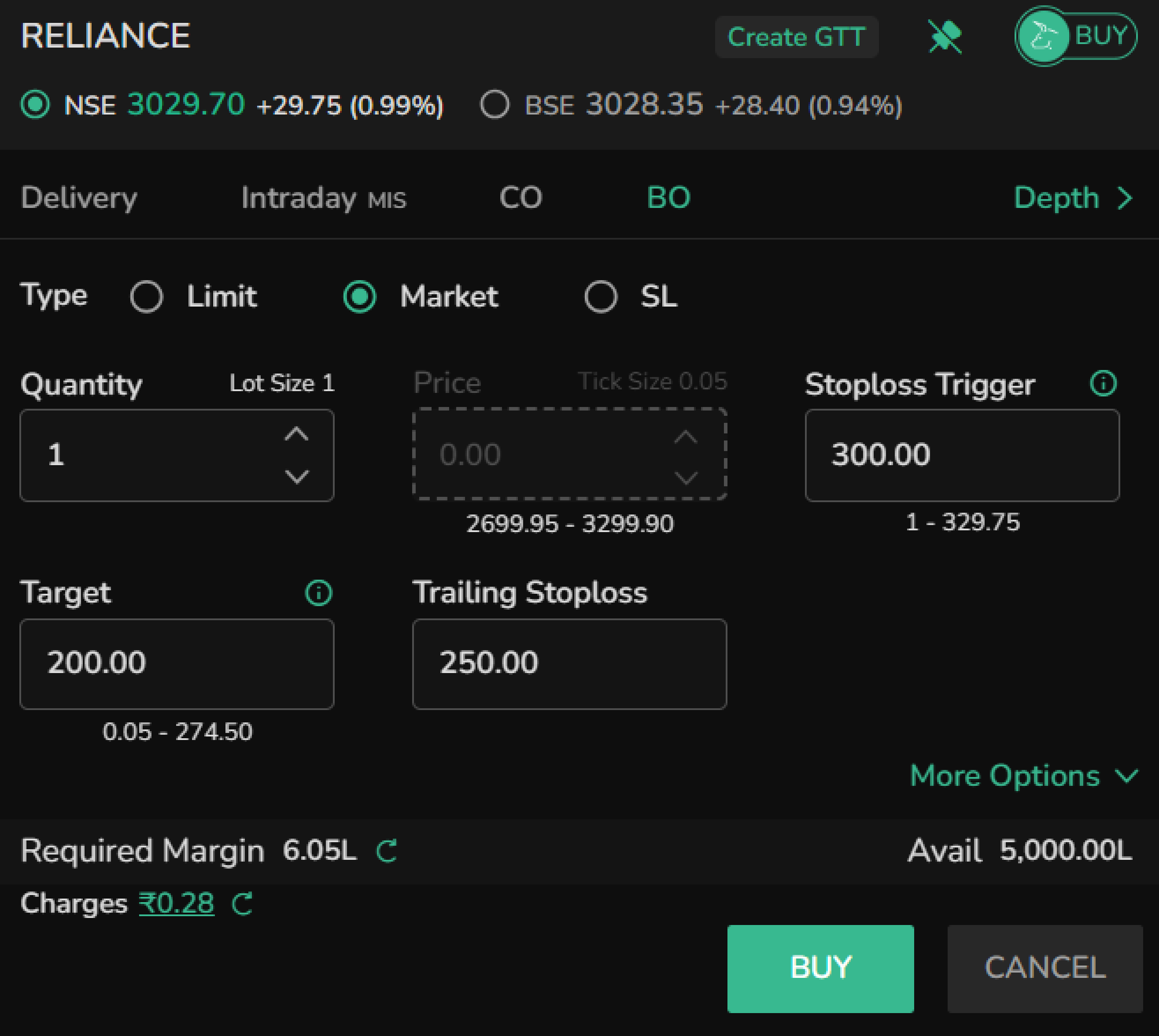This screenshot has height=1036, width=1159.
Task: Switch to the Intraday MIS tab
Action: [324, 198]
